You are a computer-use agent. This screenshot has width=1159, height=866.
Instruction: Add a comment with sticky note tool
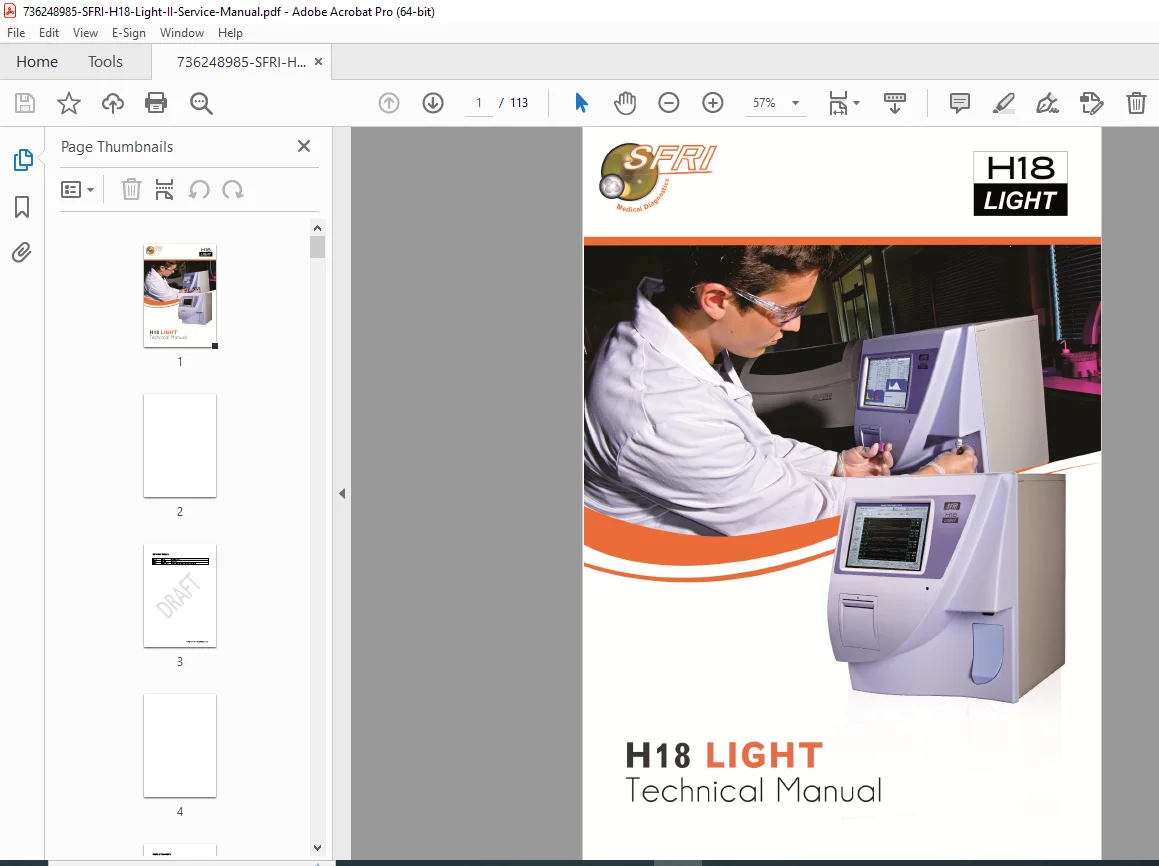point(959,103)
